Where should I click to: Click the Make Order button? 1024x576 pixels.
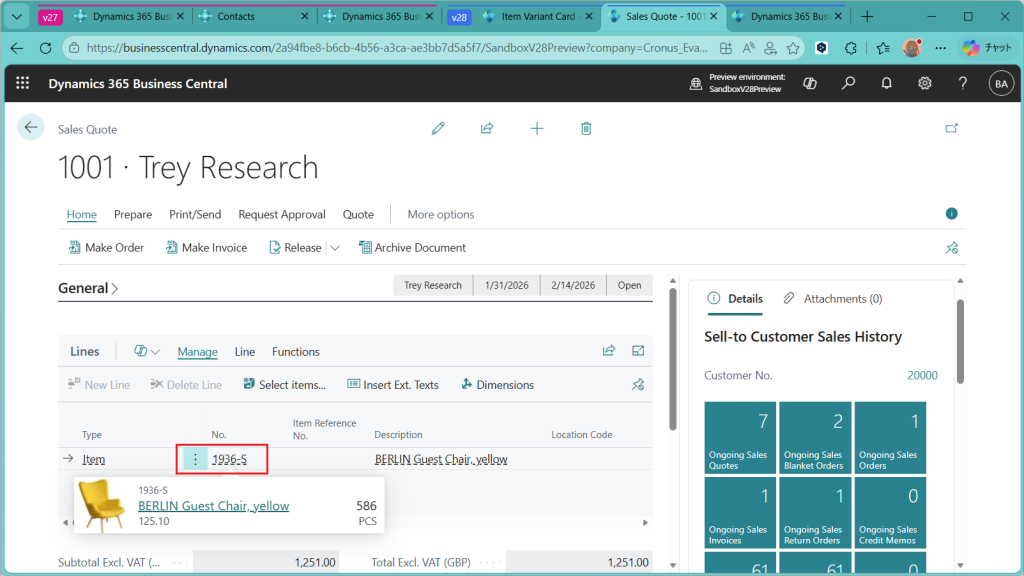106,248
